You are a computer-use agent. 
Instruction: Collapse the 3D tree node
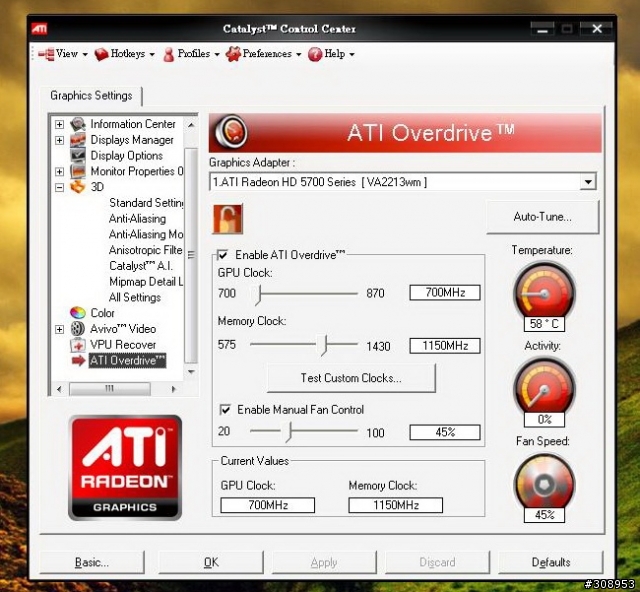[60, 187]
